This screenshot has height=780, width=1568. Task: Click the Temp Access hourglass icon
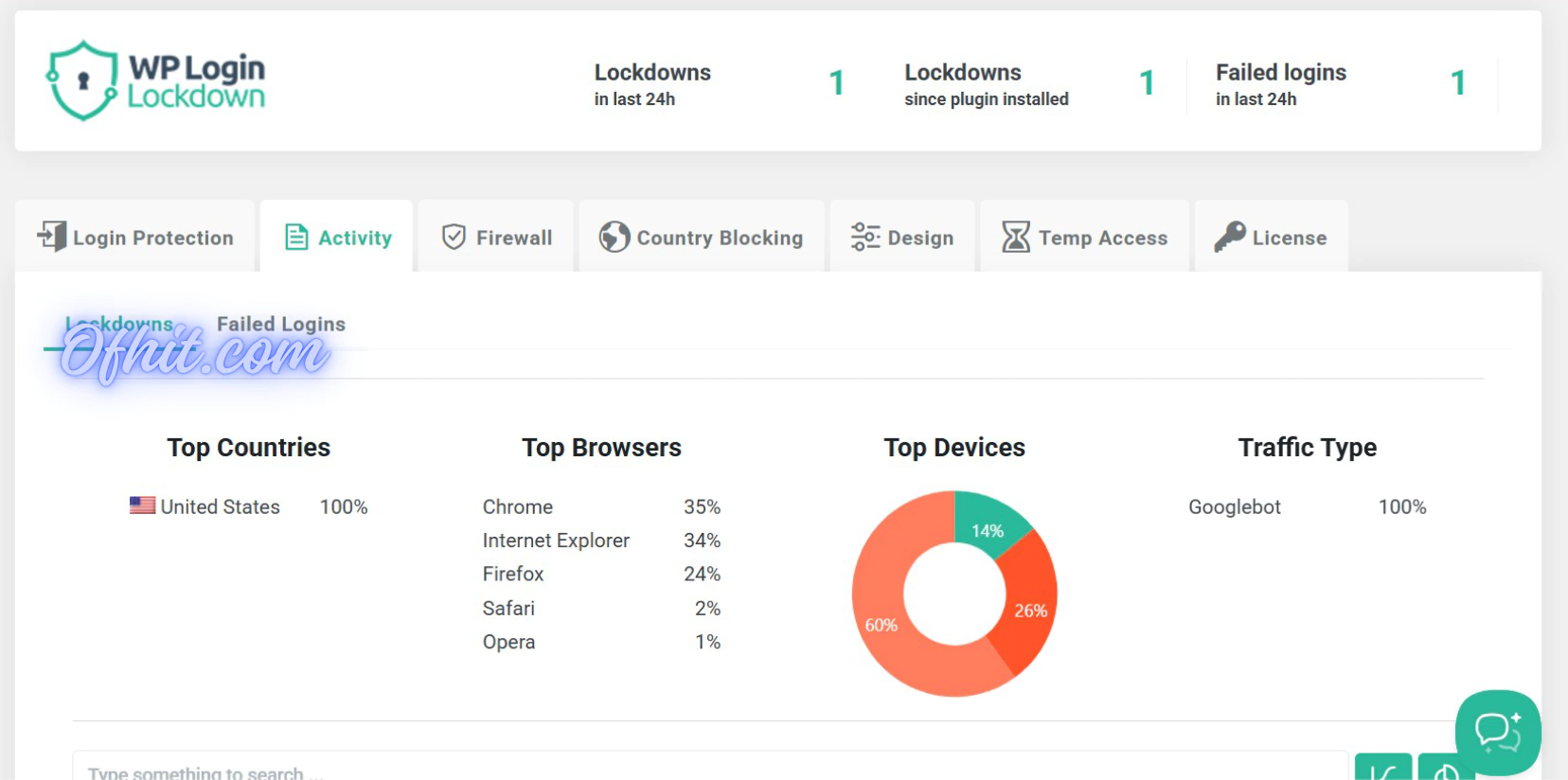(x=1015, y=237)
